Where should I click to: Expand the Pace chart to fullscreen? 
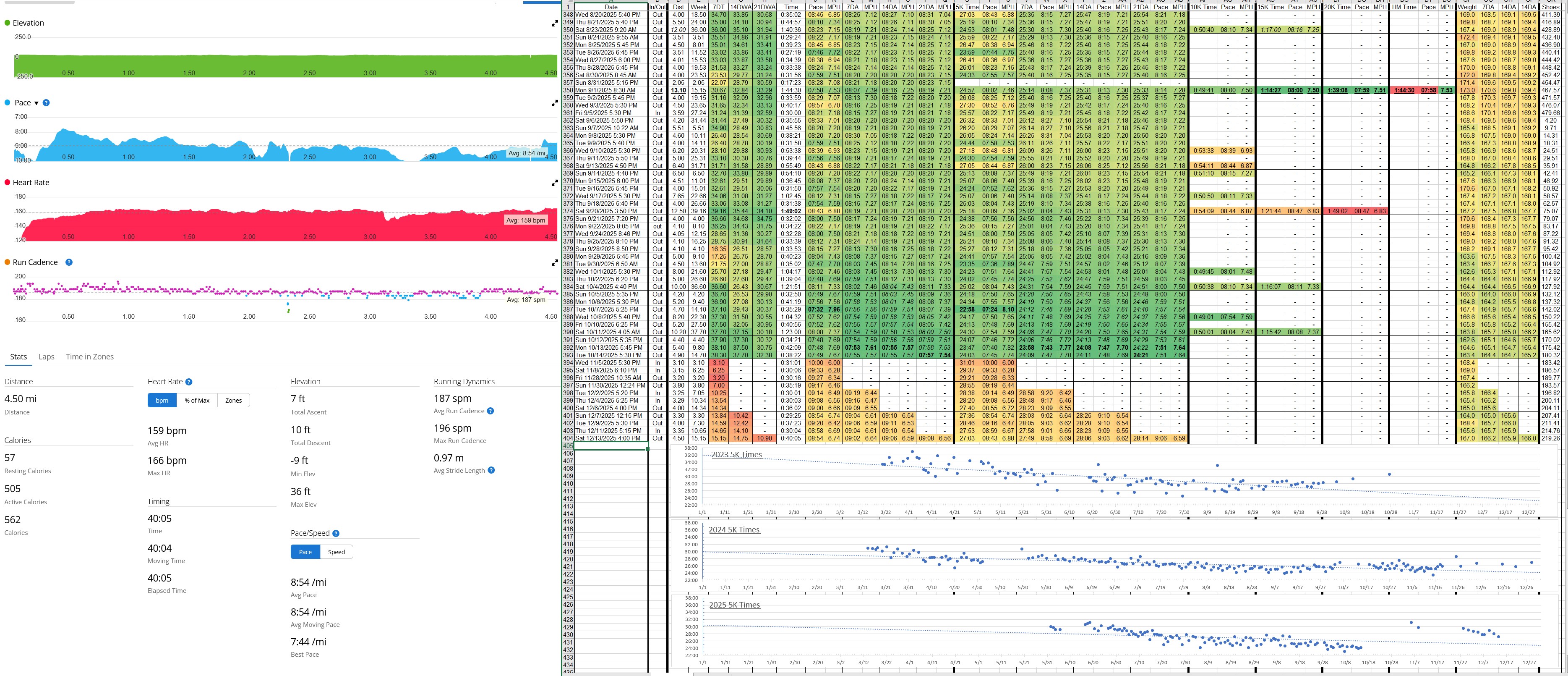pos(555,104)
